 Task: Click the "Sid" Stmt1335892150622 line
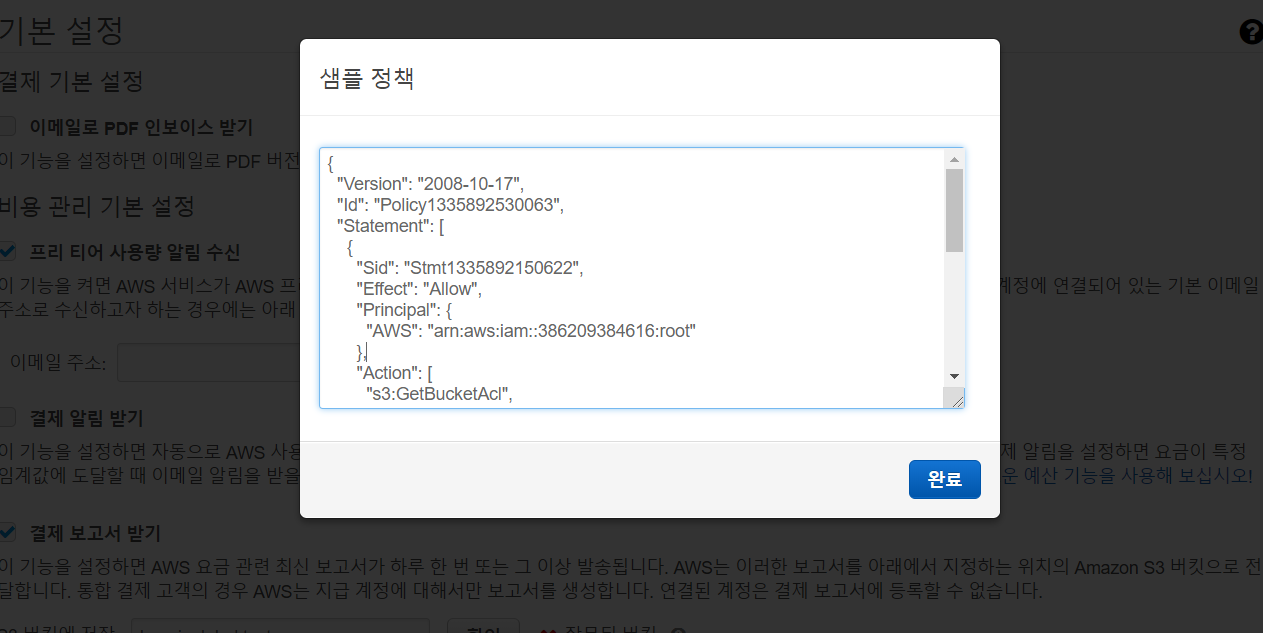pos(469,268)
